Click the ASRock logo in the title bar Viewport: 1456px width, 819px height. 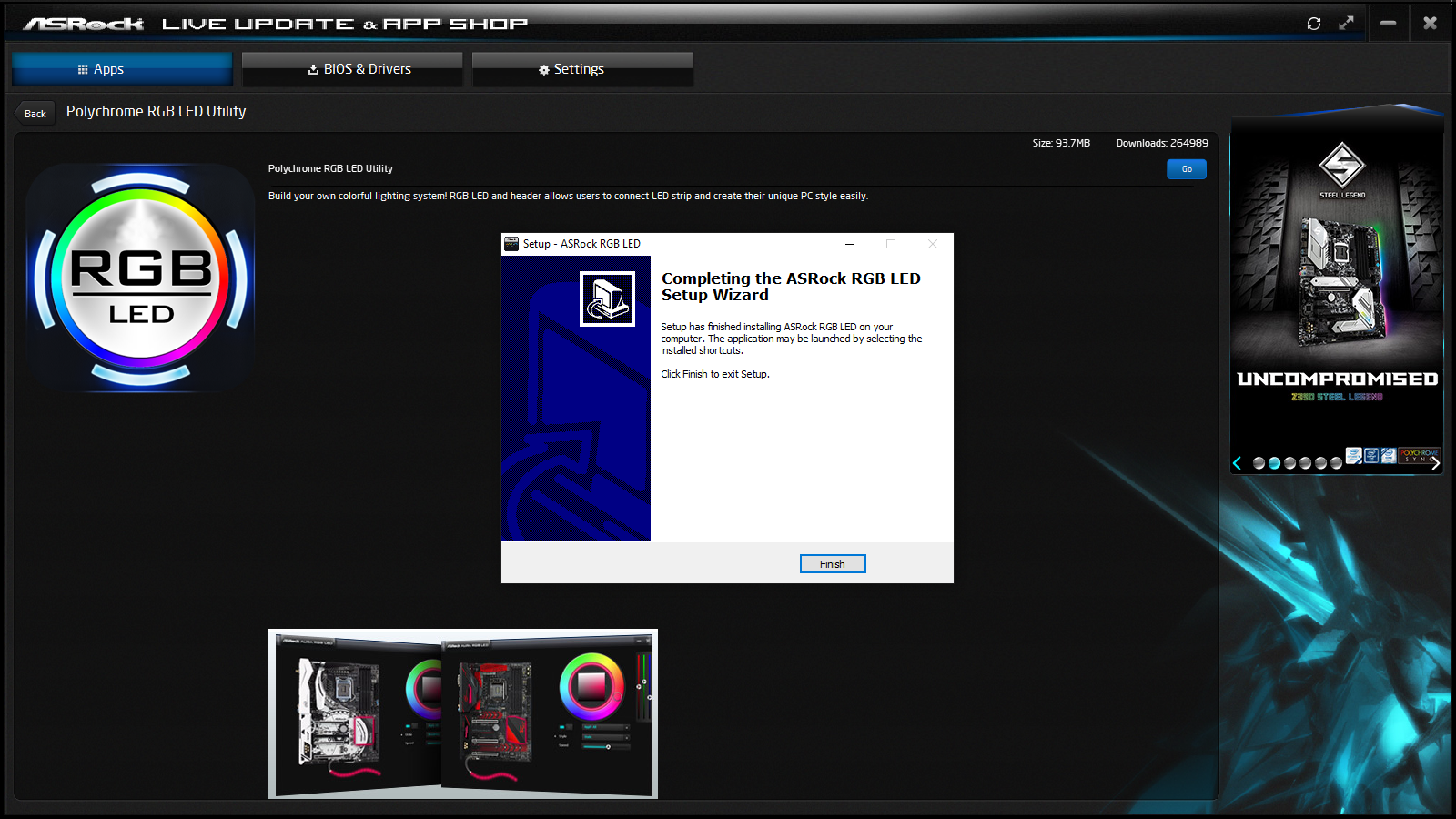coord(84,24)
